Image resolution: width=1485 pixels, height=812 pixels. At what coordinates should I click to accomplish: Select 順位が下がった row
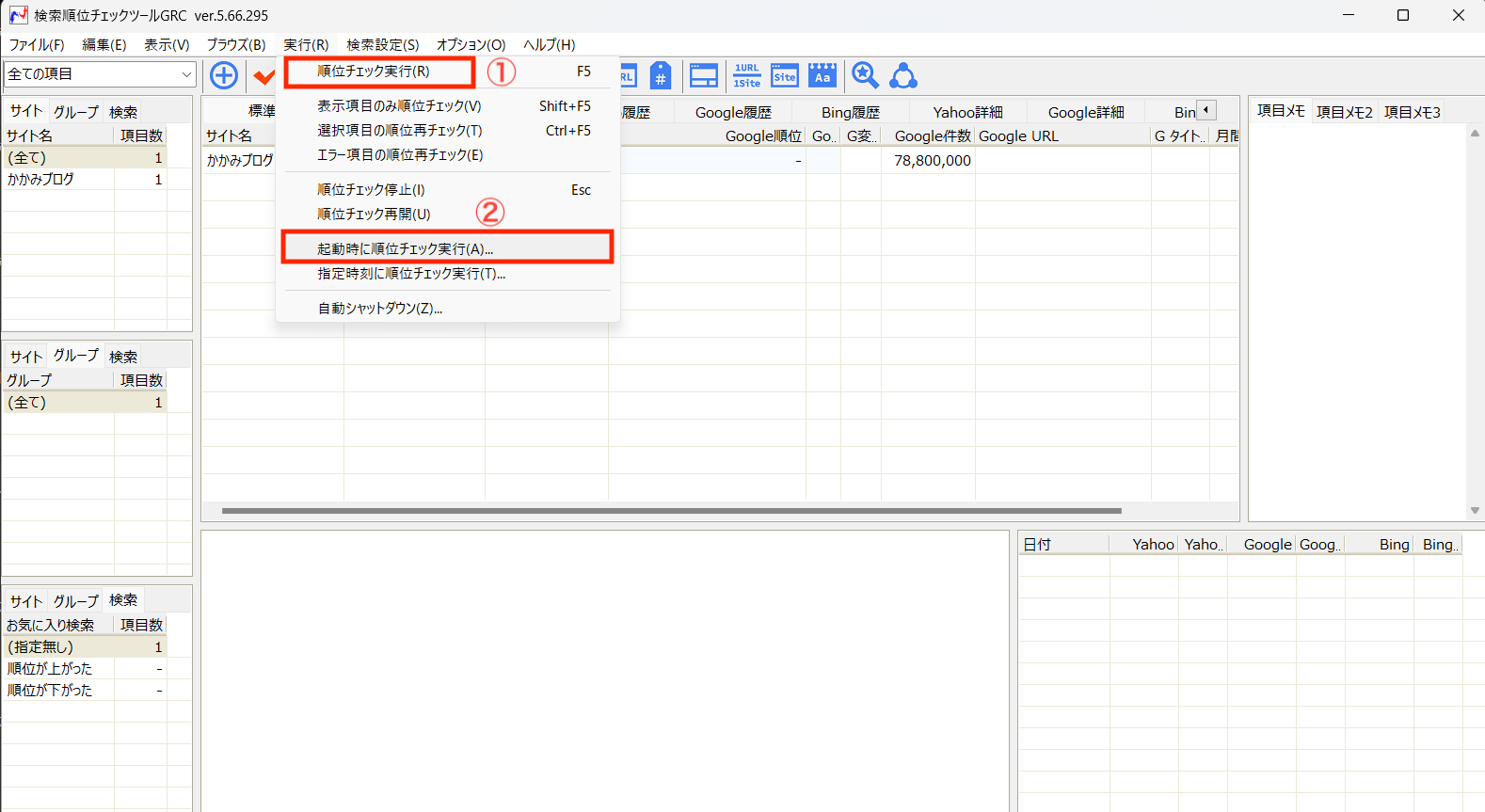85,690
